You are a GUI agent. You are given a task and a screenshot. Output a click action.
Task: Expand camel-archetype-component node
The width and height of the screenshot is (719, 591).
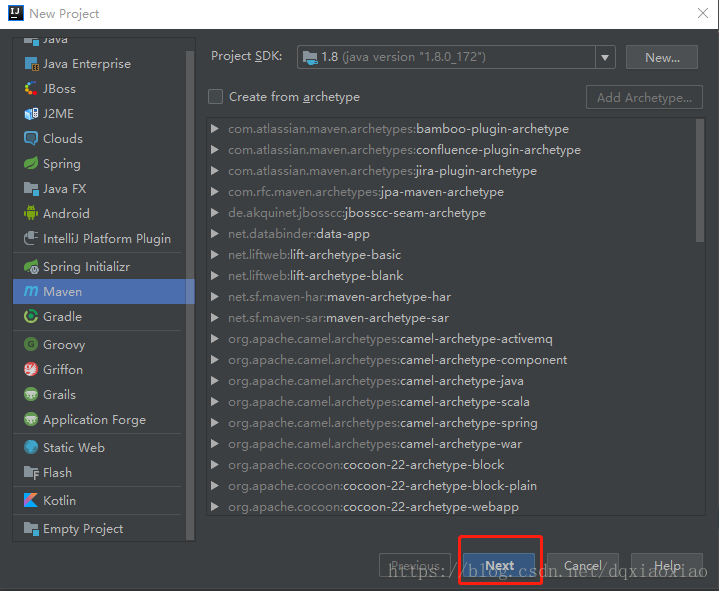coord(214,360)
